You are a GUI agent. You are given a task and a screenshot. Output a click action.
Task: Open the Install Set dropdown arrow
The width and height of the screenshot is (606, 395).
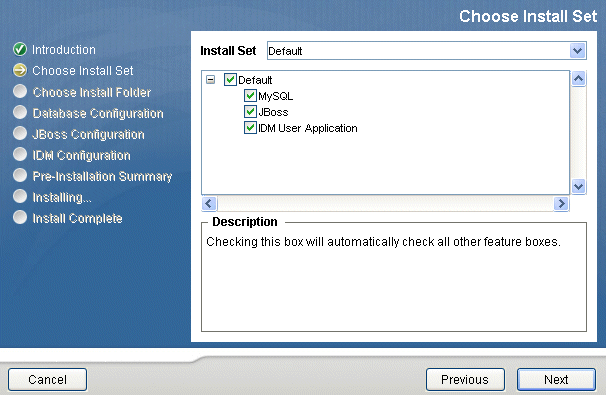(577, 51)
